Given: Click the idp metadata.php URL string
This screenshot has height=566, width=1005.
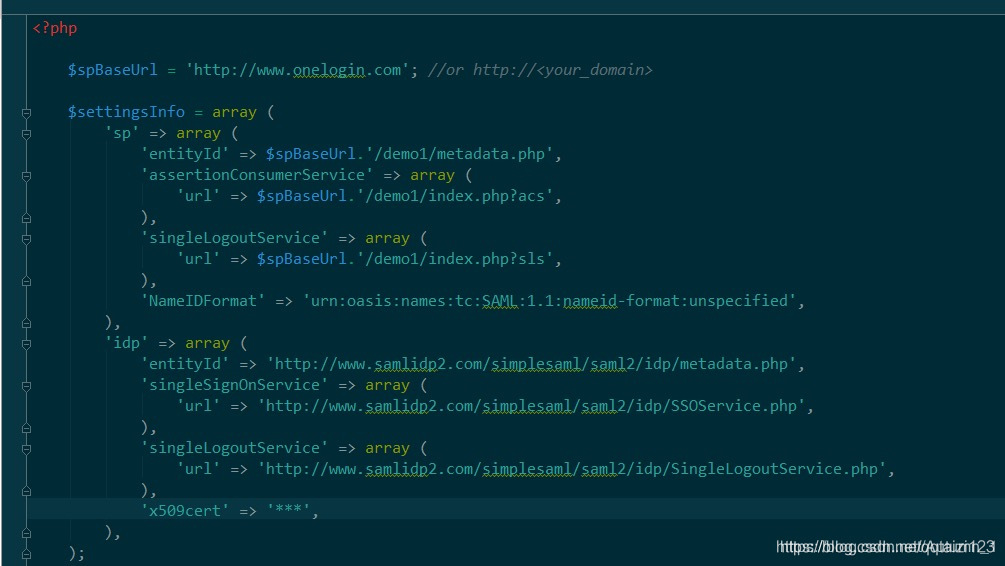Looking at the screenshot, I should tap(532, 364).
